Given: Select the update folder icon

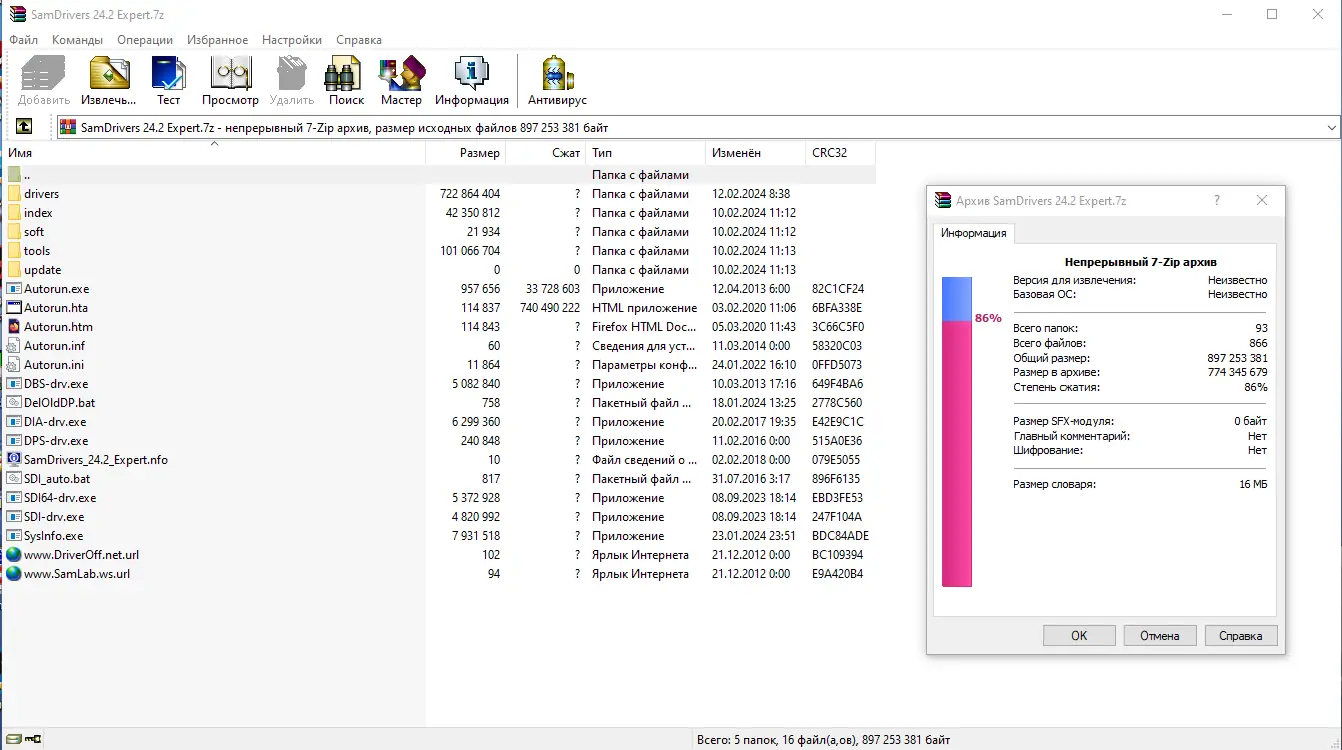Looking at the screenshot, I should pyautogui.click(x=14, y=270).
